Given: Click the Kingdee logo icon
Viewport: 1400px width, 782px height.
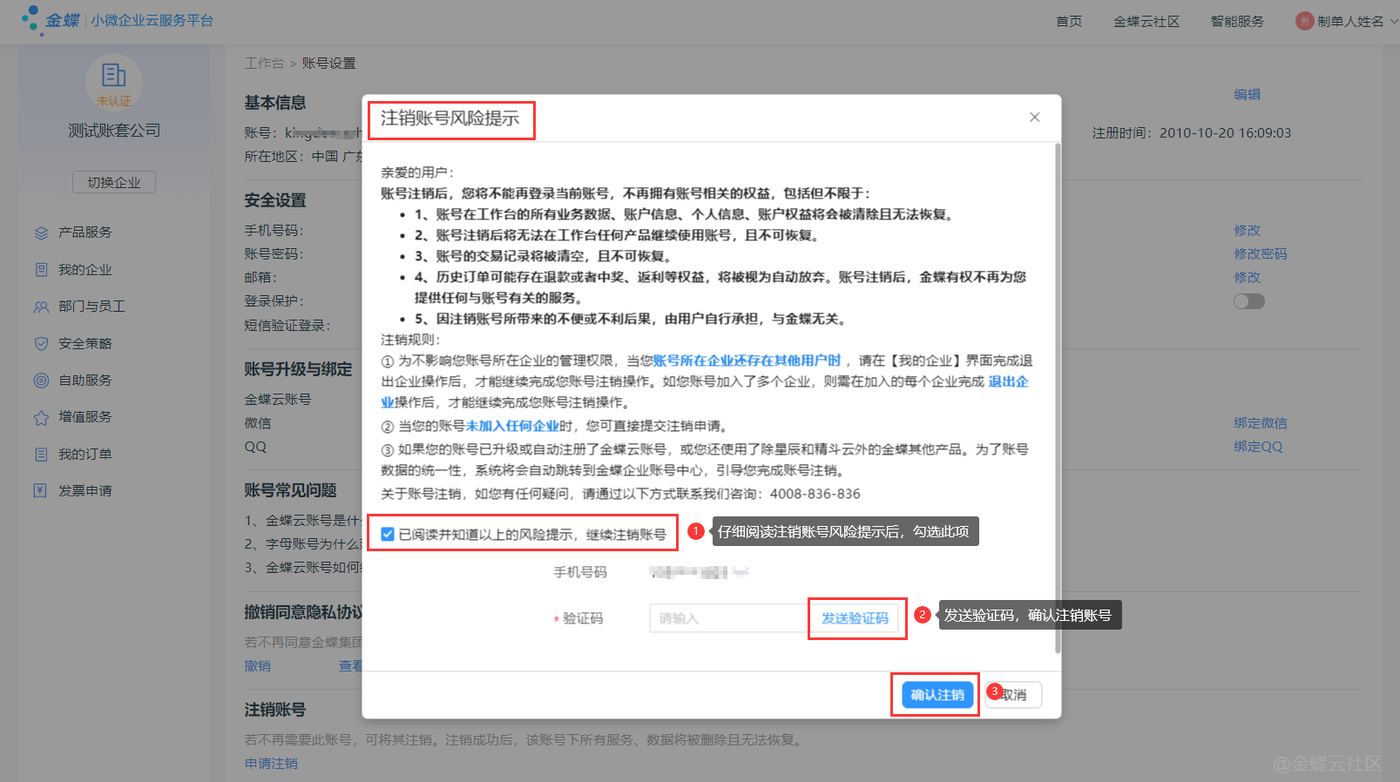Looking at the screenshot, I should (33, 19).
